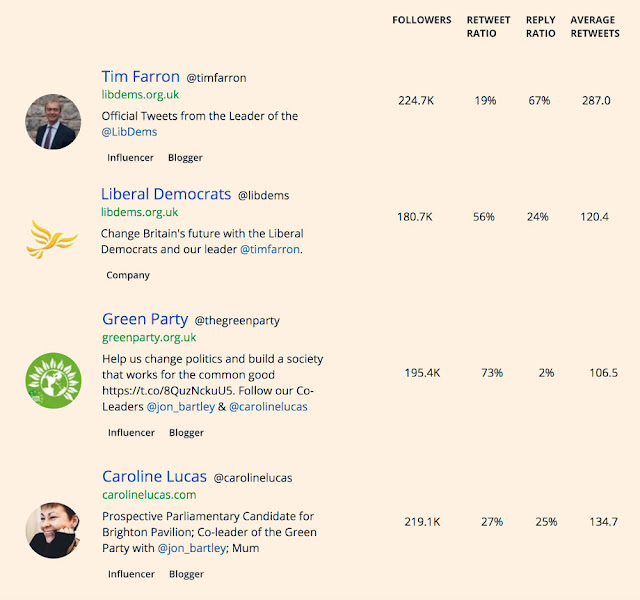Select the Blogger tag under Caroline Lucas
The width and height of the screenshot is (640, 600).
tap(186, 574)
